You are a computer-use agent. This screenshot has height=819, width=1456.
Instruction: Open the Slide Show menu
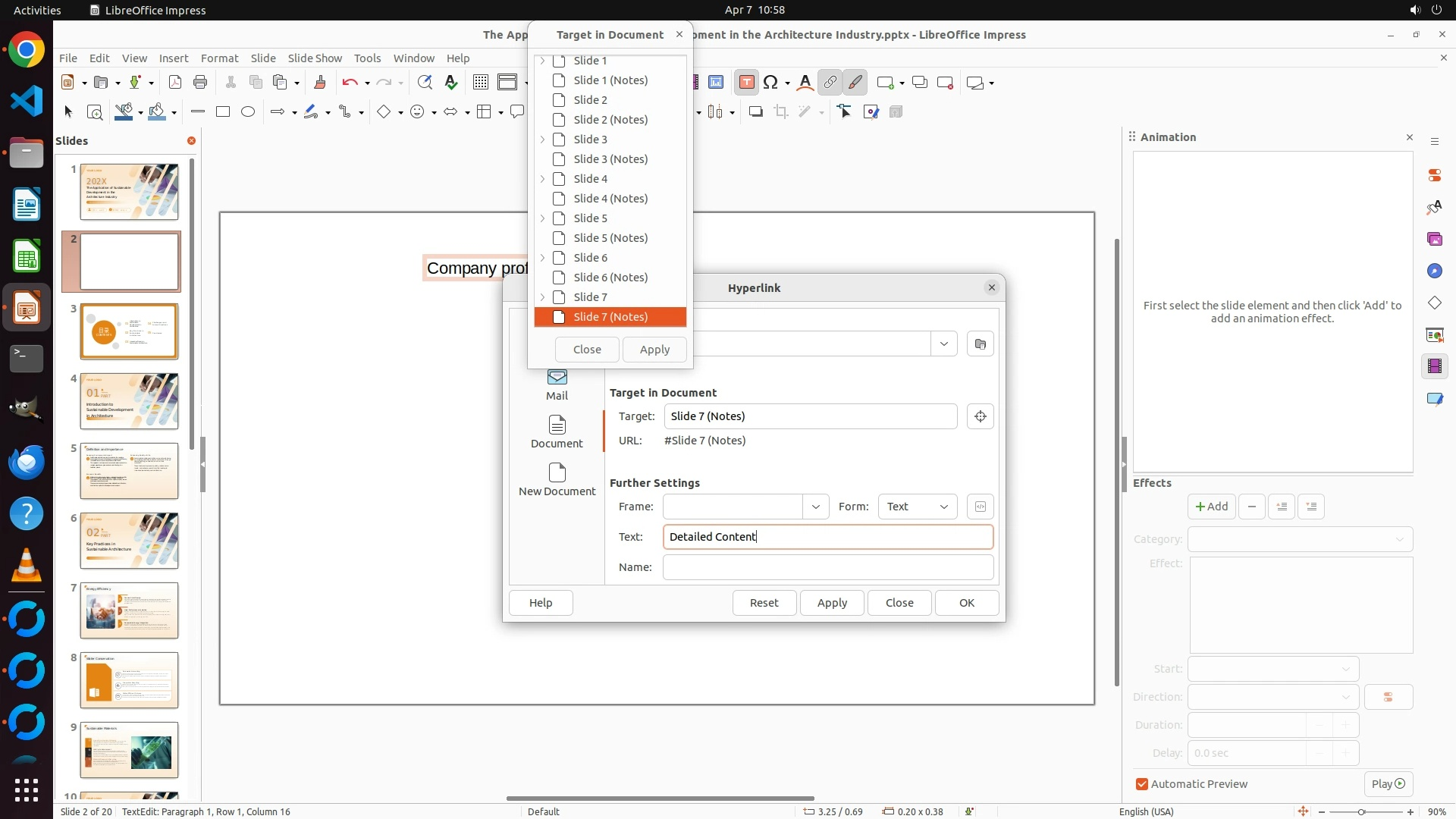coord(315,58)
